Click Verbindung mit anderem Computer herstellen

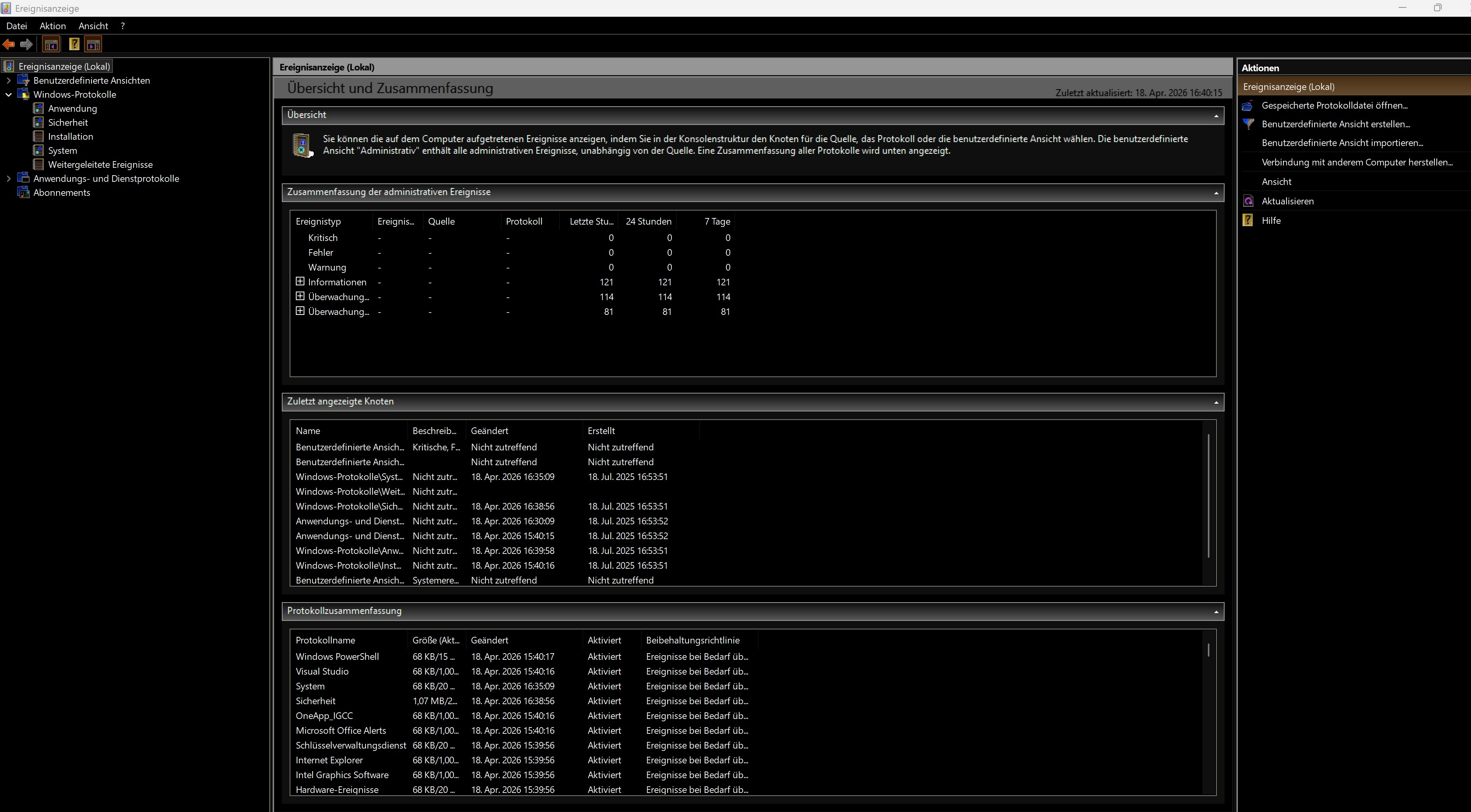pyautogui.click(x=1357, y=162)
